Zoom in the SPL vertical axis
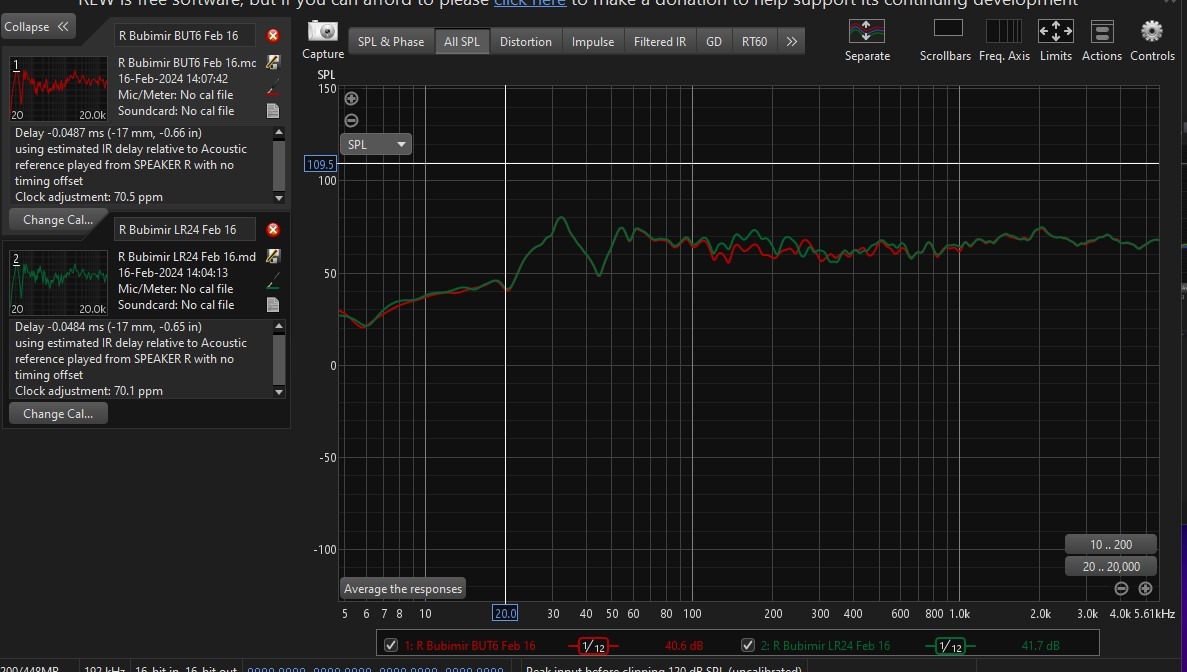The width and height of the screenshot is (1187, 672). click(351, 98)
